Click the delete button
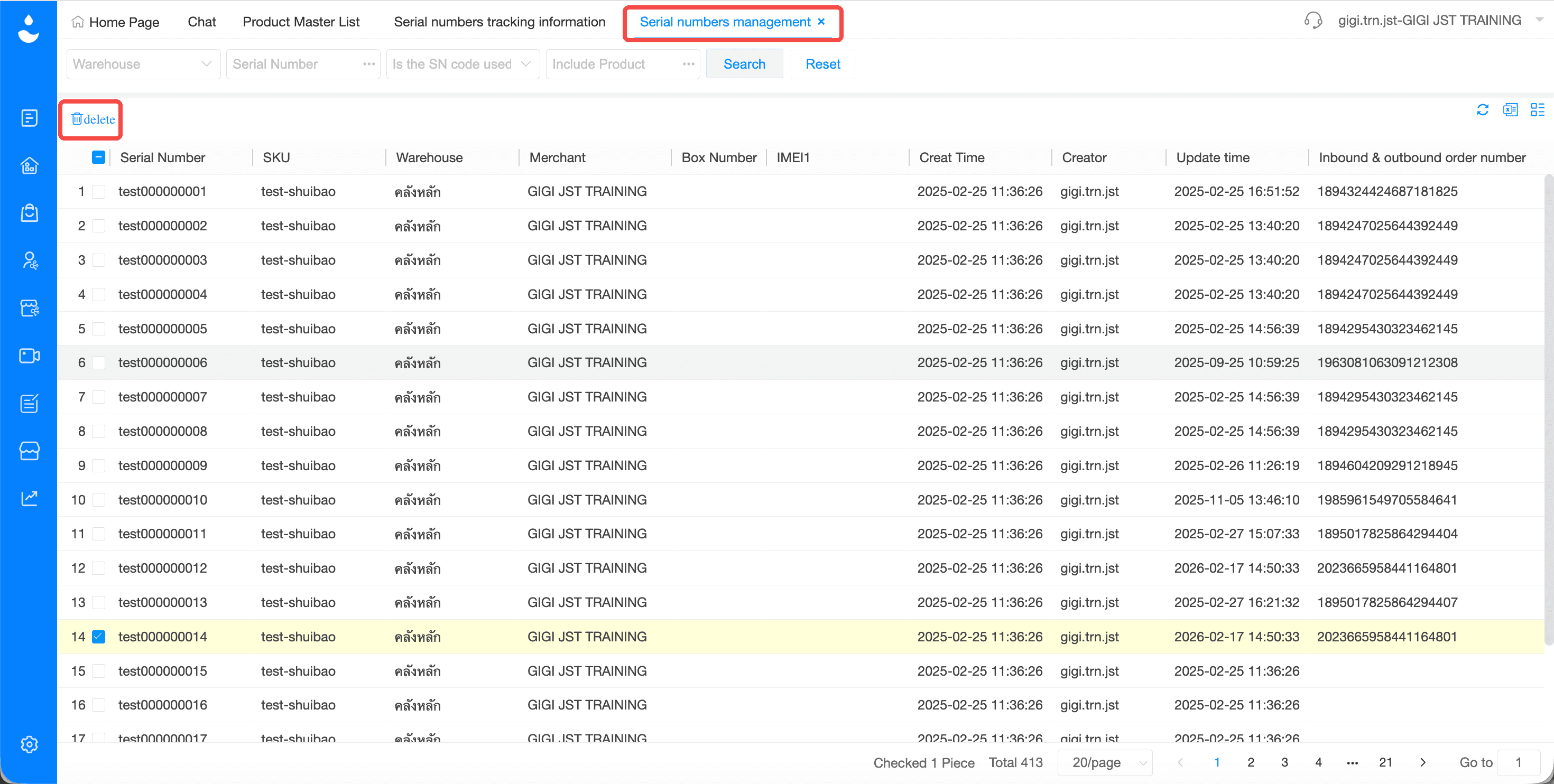Viewport: 1554px width, 784px height. pos(92,119)
